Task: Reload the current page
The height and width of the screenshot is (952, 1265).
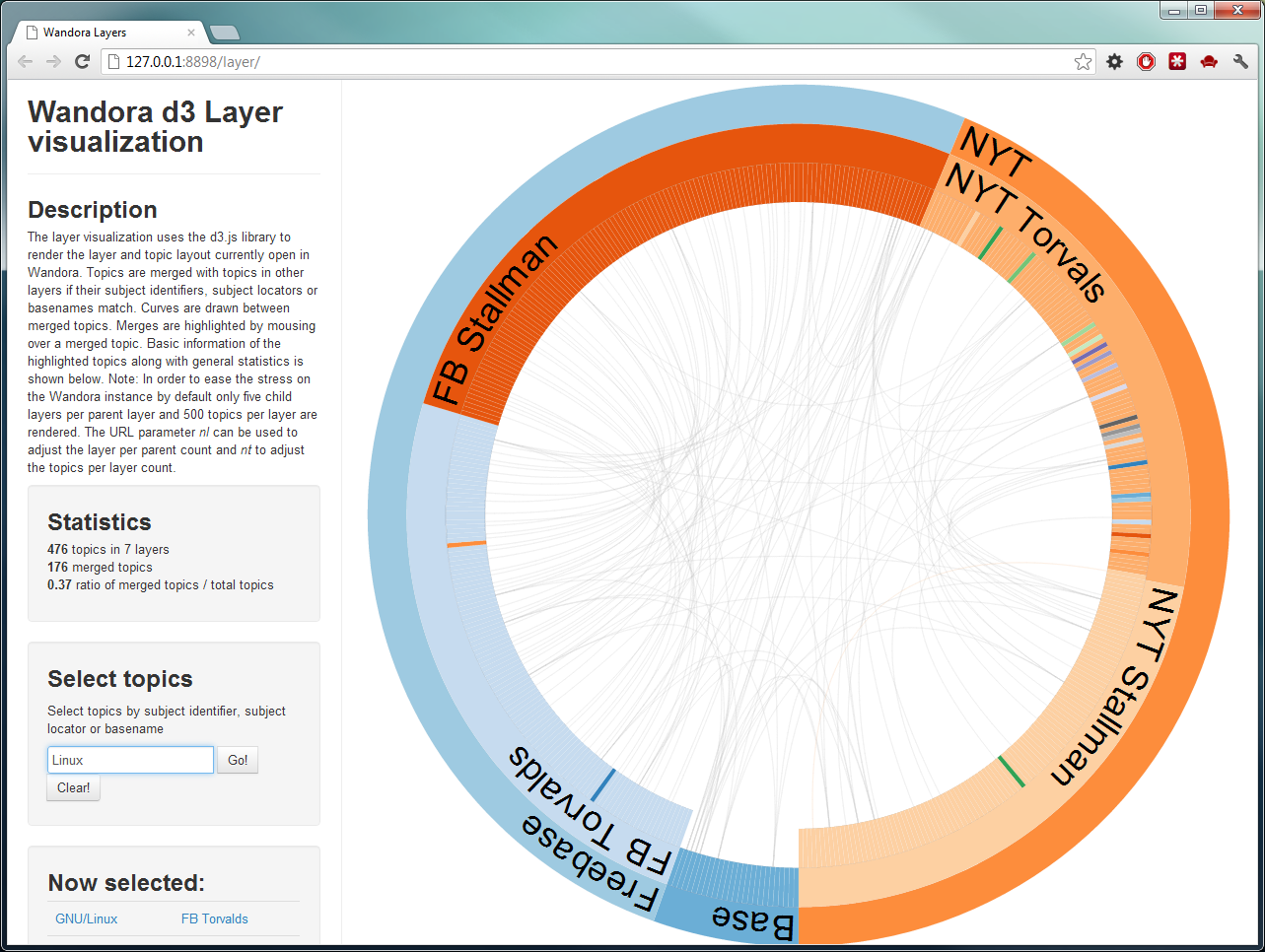Action: 83,61
